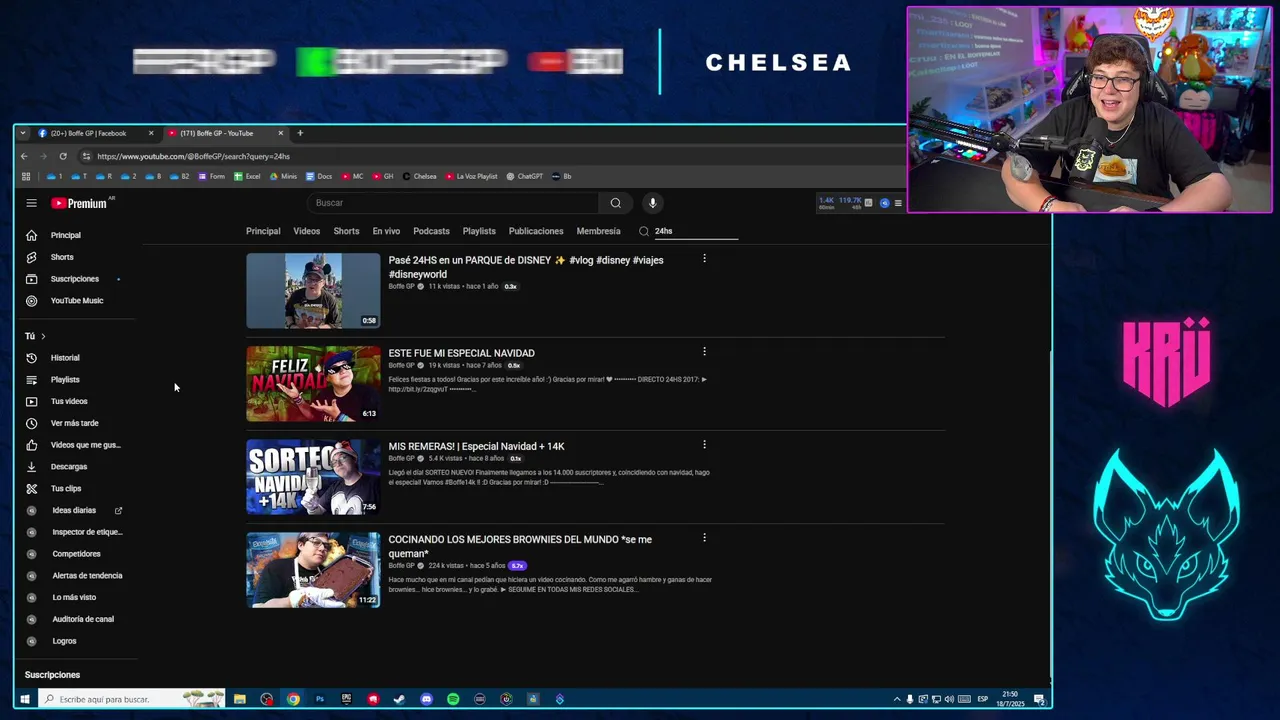Viewport: 1280px width, 720px height.
Task: Select the En vivo channel tab
Action: click(x=386, y=231)
